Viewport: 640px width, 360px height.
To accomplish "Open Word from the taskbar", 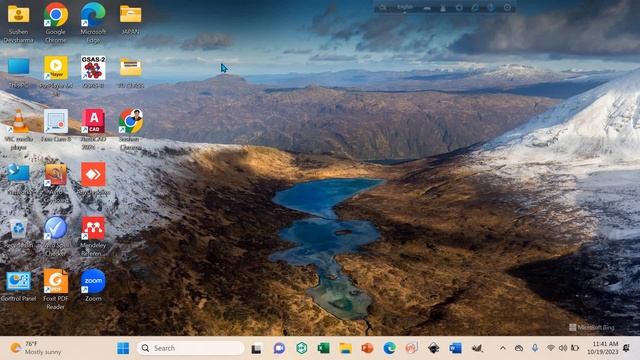I will [x=455, y=348].
